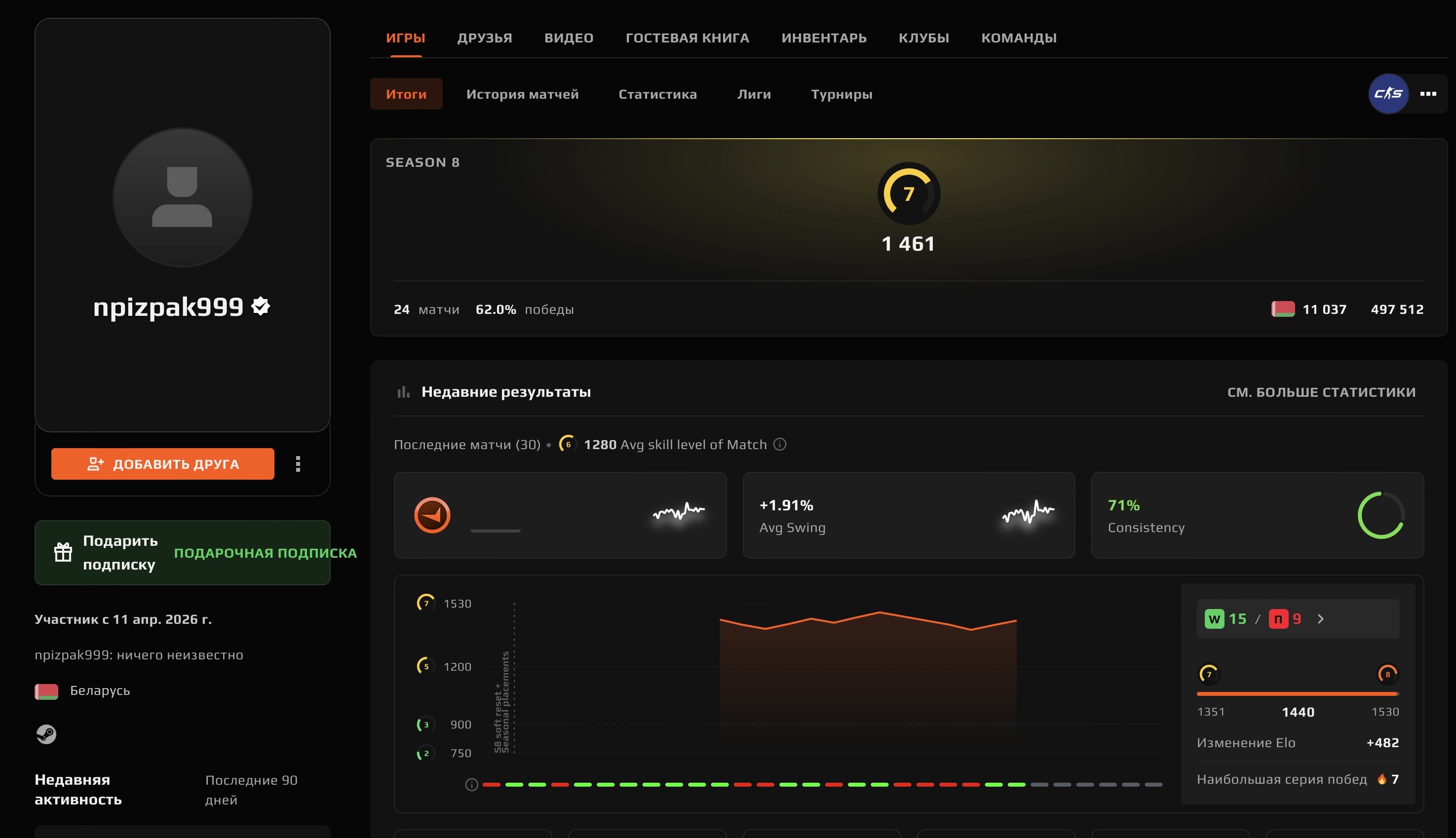Viewport: 1456px width, 838px height.
Task: Select the Турниры sub-tab
Action: [x=842, y=94]
